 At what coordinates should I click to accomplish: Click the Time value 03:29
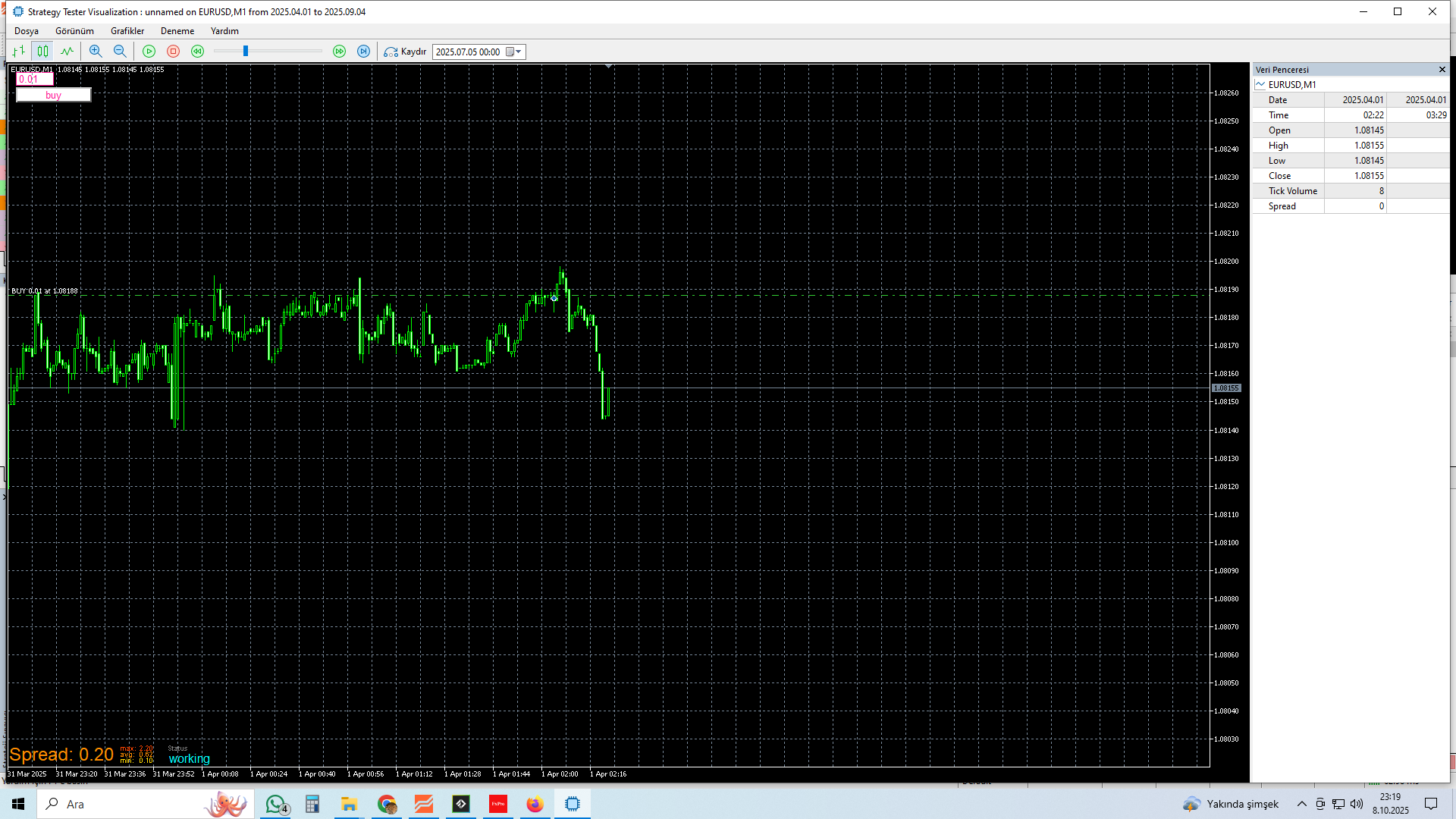(1436, 115)
